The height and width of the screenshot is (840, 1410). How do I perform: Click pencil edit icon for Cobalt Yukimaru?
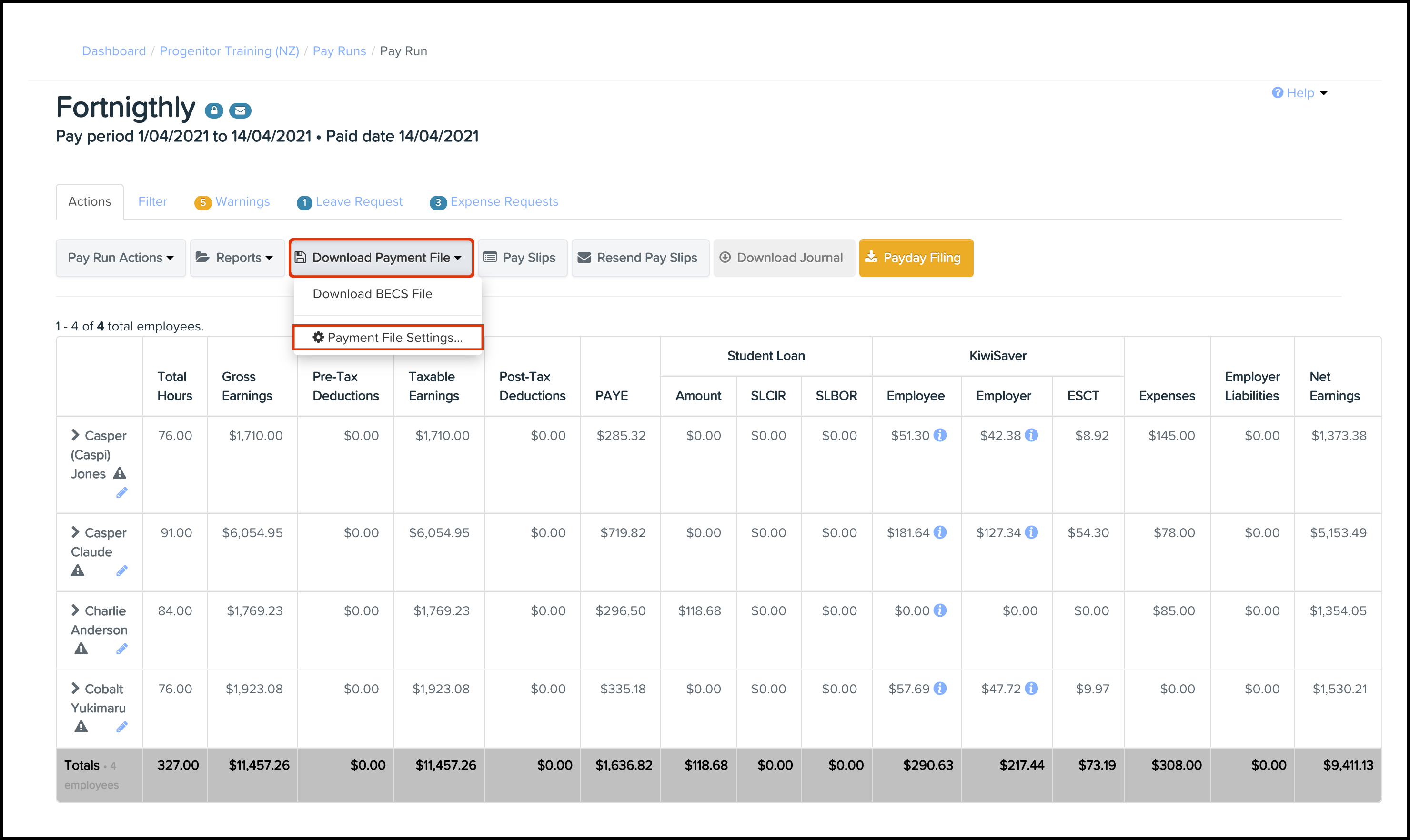tap(122, 727)
